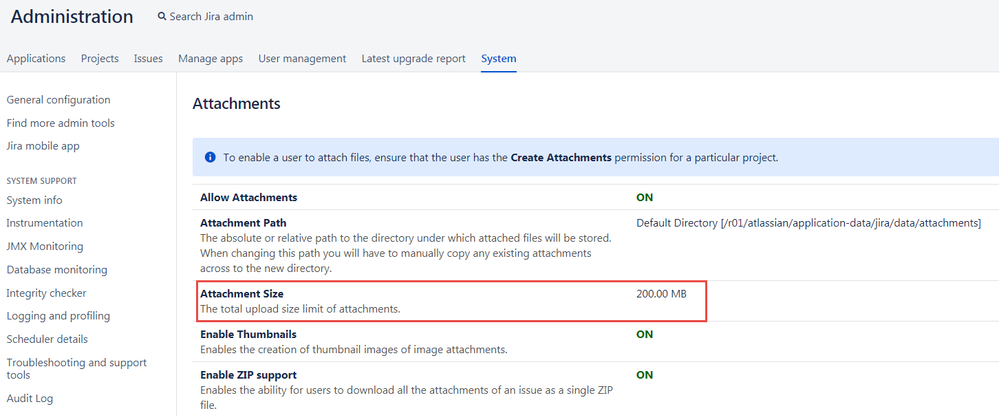Open Scheduler details
The image size is (999, 416).
coord(47,339)
